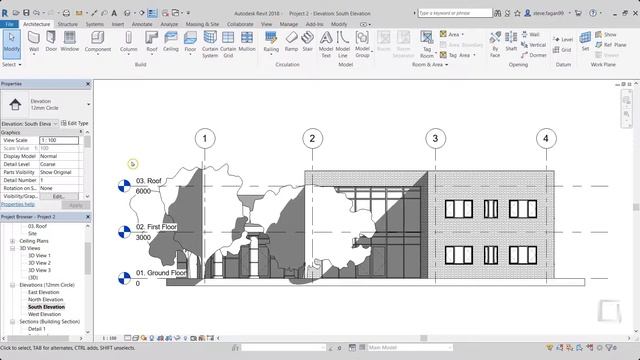Collapse the Sections (Building Section) node
This screenshot has height=360, width=640.
pyautogui.click(x=13, y=322)
